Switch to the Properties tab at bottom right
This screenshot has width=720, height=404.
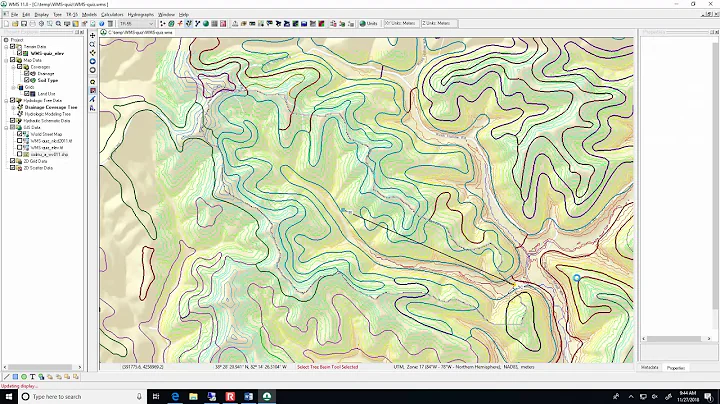click(675, 368)
